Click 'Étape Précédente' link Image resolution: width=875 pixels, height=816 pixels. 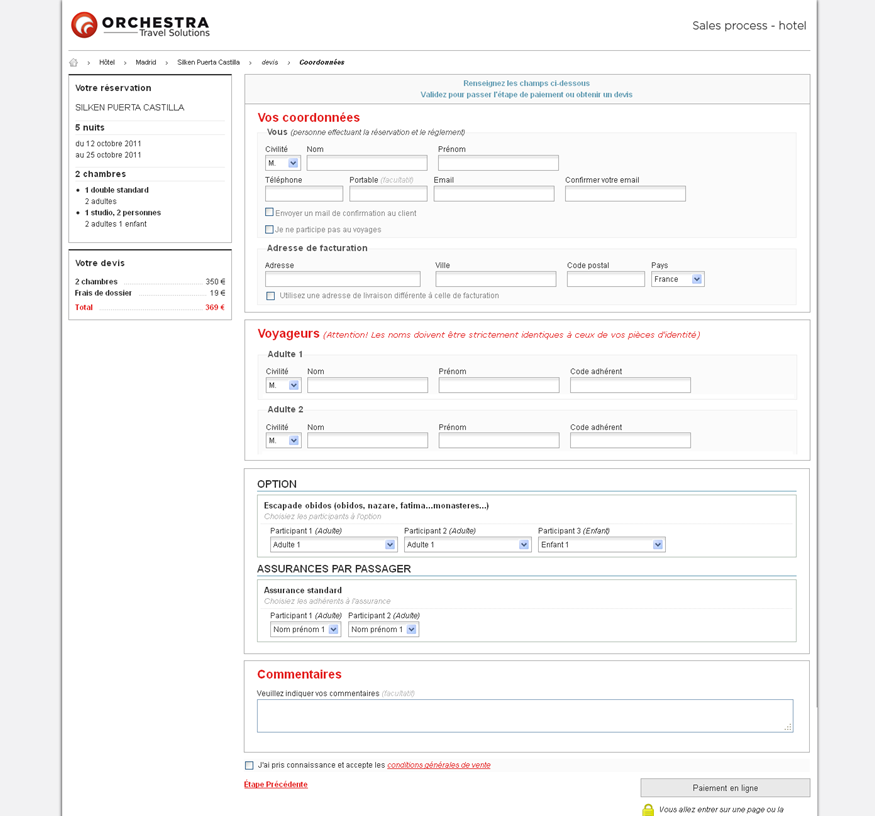pyautogui.click(x=276, y=785)
